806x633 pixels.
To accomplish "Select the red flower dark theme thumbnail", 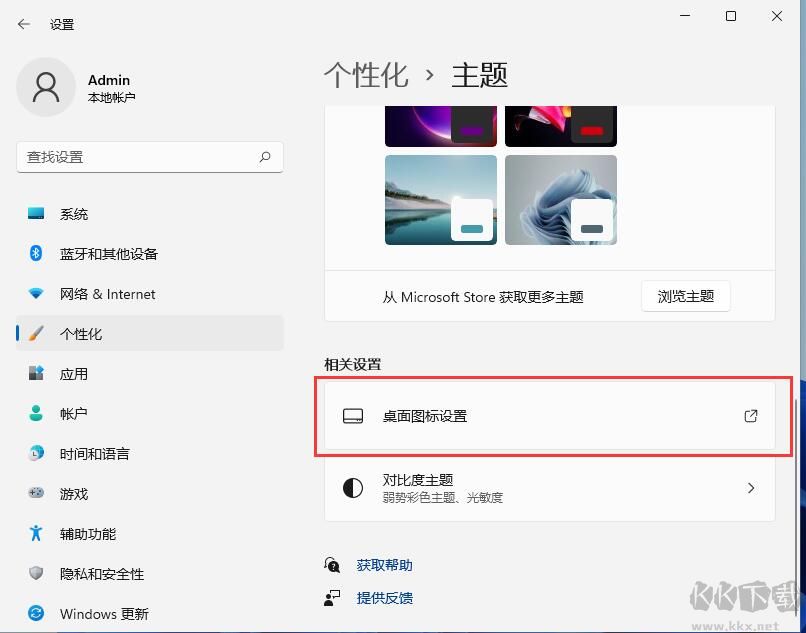I will pos(561,126).
